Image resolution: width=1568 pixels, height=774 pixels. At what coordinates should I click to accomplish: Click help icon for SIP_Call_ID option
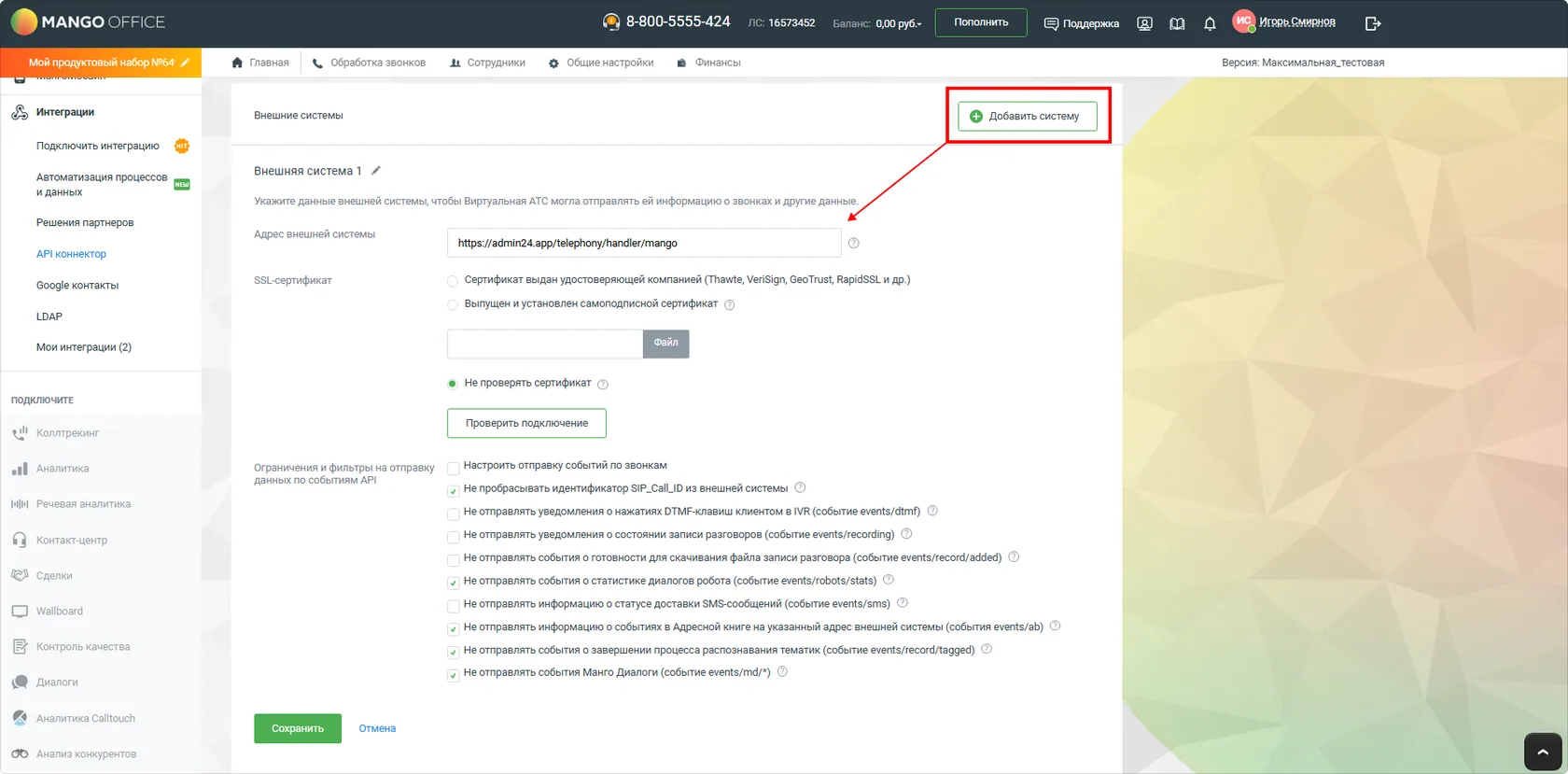800,487
